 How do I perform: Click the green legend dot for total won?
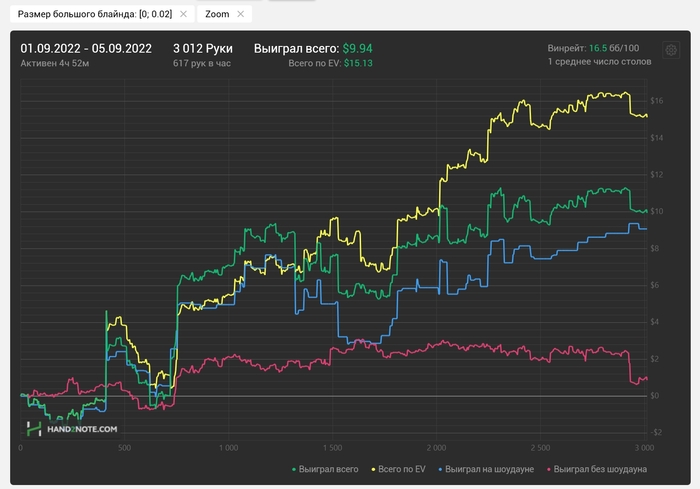[294, 470]
